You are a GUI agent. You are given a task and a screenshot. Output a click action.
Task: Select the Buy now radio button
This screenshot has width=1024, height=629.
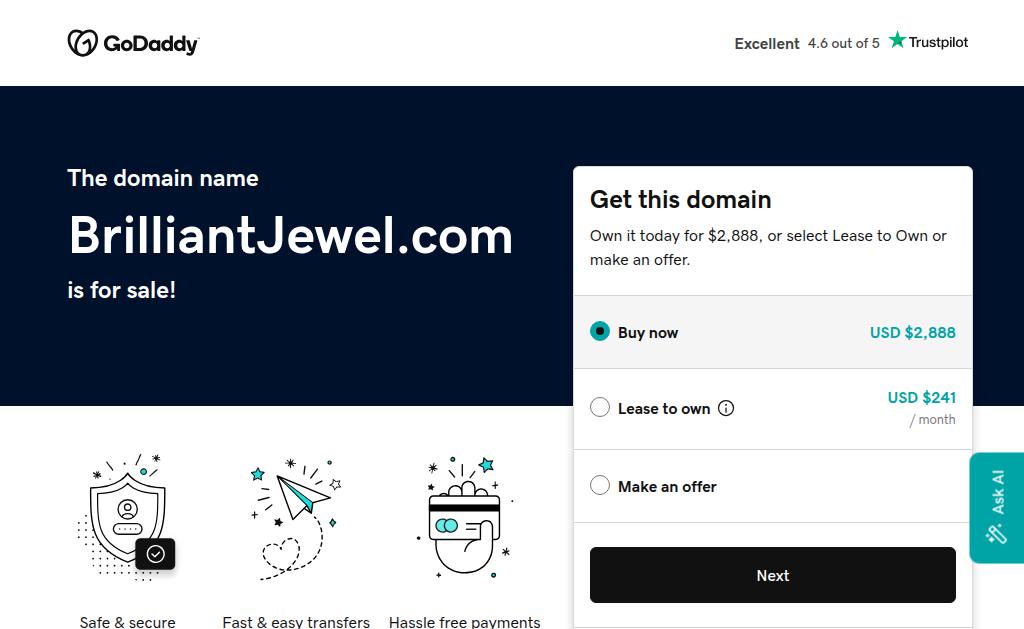[x=600, y=331]
